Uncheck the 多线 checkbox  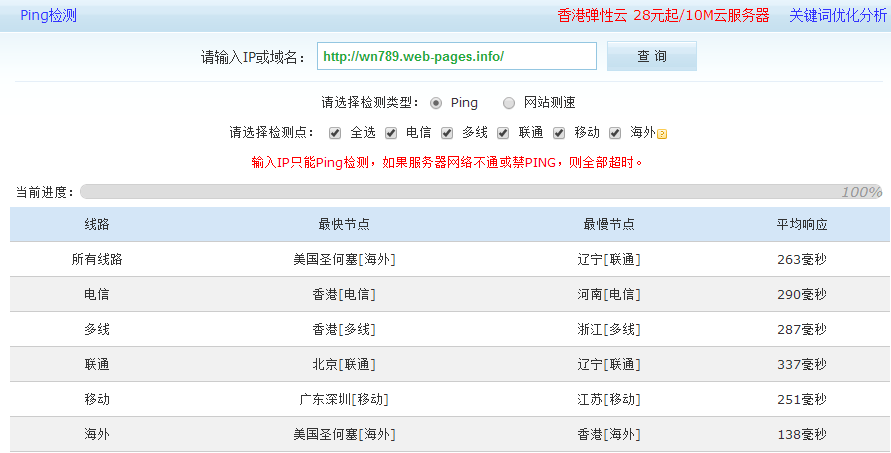447,133
